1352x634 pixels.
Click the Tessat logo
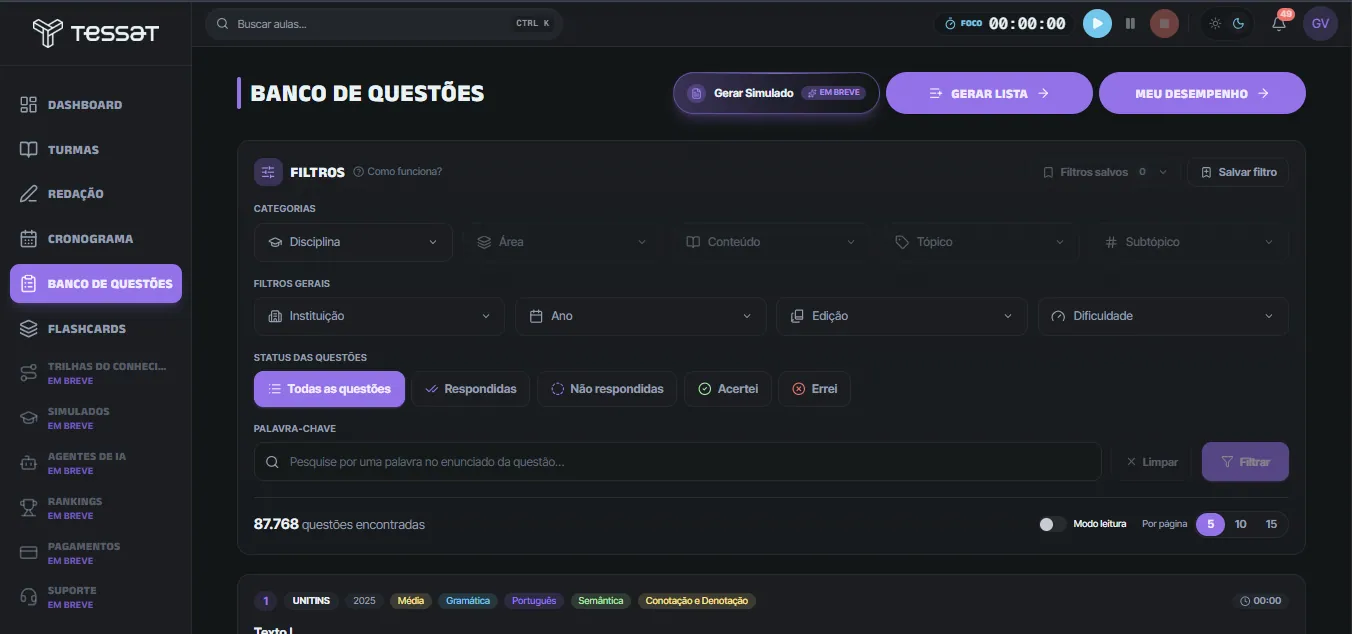(95, 33)
